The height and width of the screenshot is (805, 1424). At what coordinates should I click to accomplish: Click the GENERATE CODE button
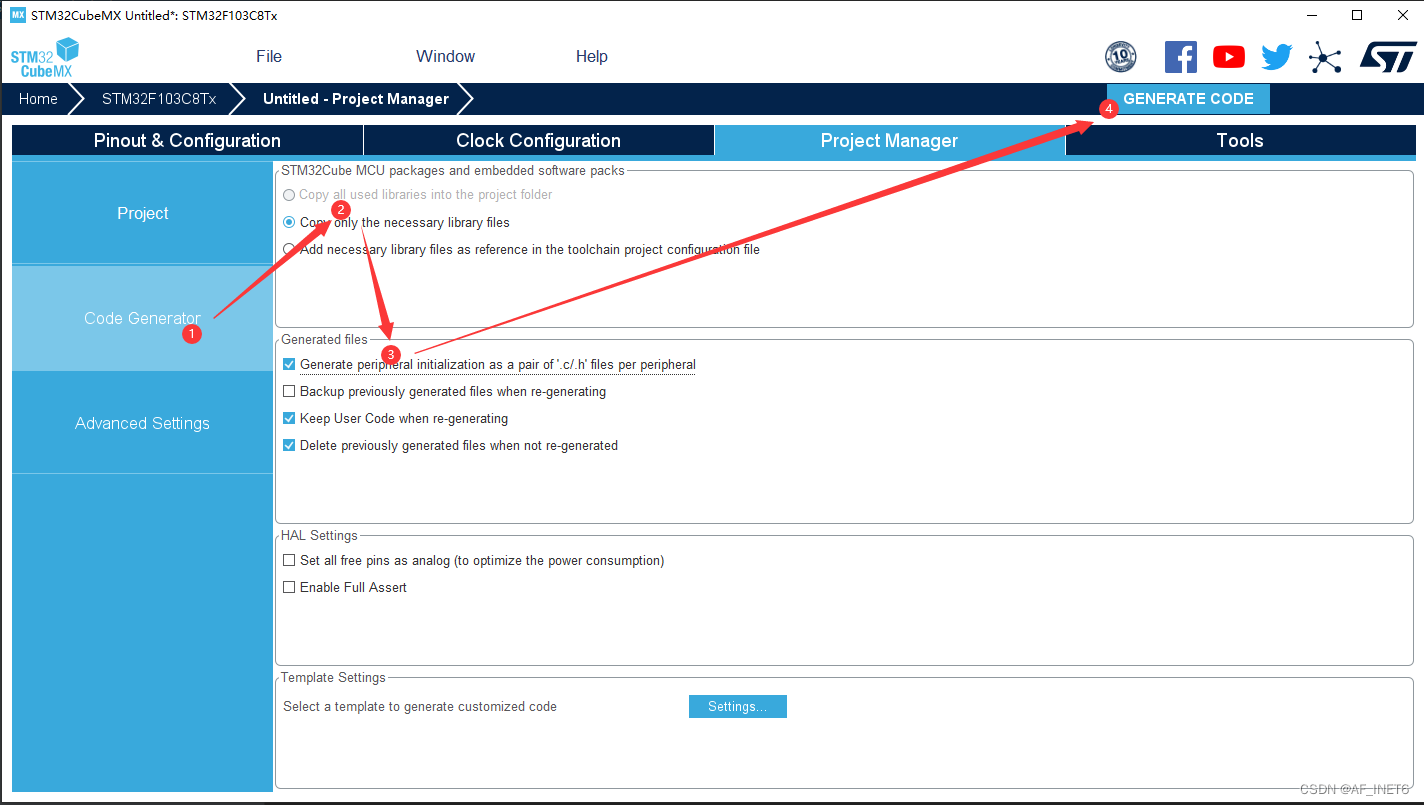1188,99
